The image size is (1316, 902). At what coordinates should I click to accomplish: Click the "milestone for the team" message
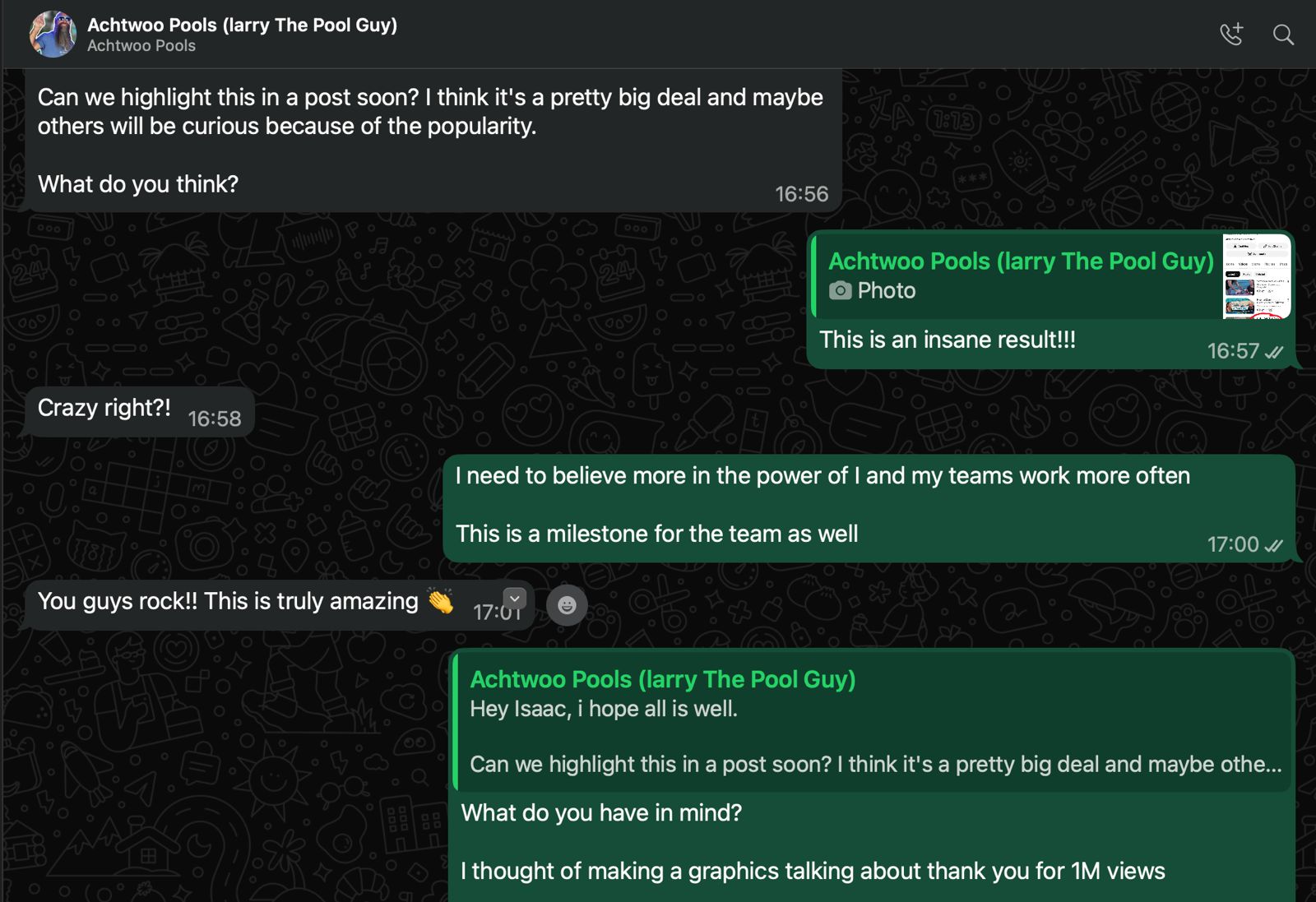pyautogui.click(x=656, y=534)
